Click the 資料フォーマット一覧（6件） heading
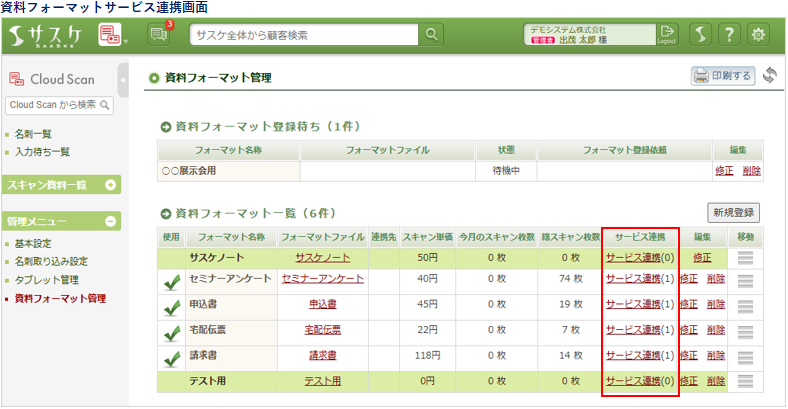Image resolution: width=788 pixels, height=409 pixels. click(256, 214)
